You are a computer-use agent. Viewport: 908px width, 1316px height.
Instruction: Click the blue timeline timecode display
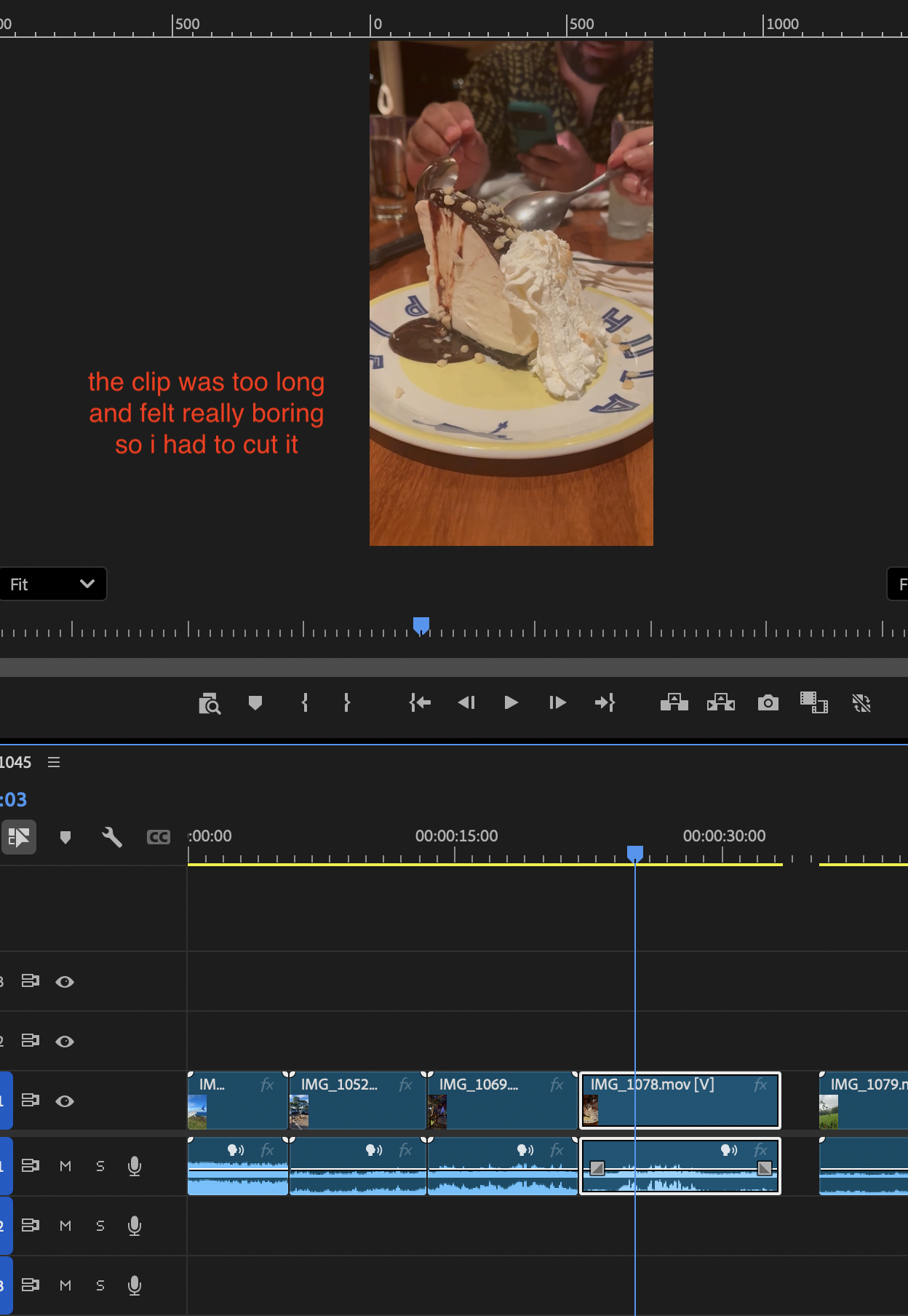coord(13,800)
